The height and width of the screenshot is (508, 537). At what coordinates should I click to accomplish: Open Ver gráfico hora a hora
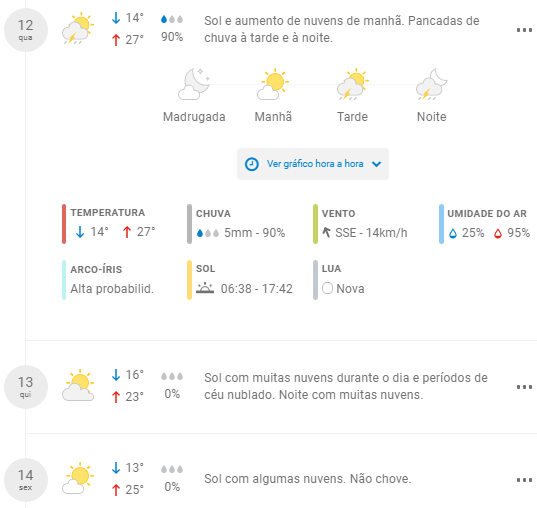tap(313, 164)
